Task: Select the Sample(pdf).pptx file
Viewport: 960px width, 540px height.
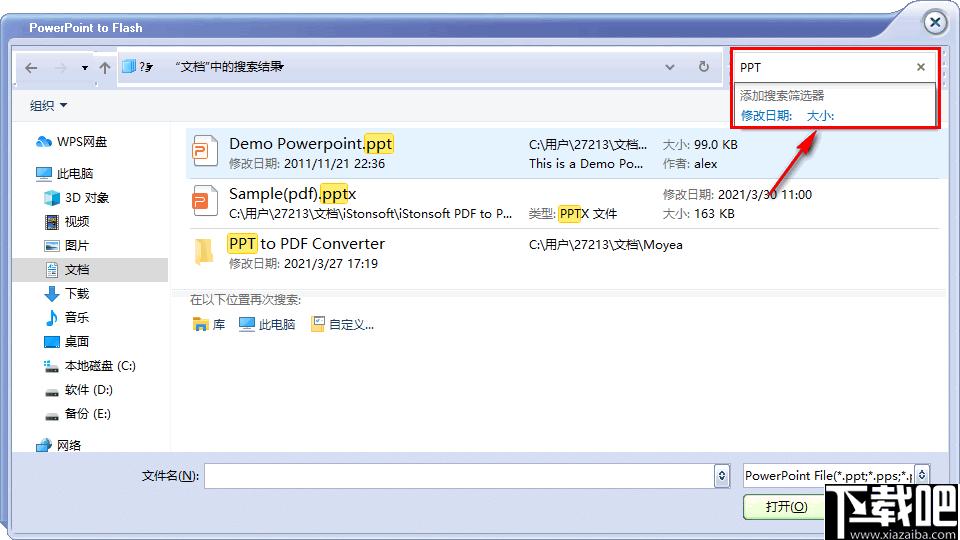Action: click(563, 203)
